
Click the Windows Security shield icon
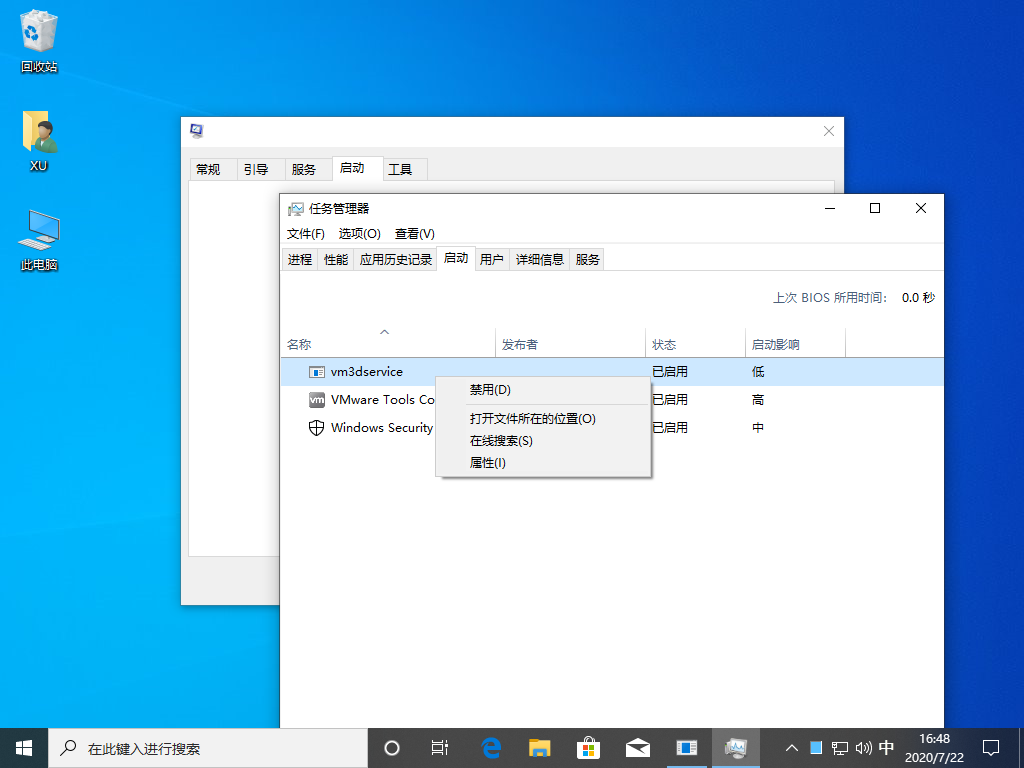click(317, 428)
